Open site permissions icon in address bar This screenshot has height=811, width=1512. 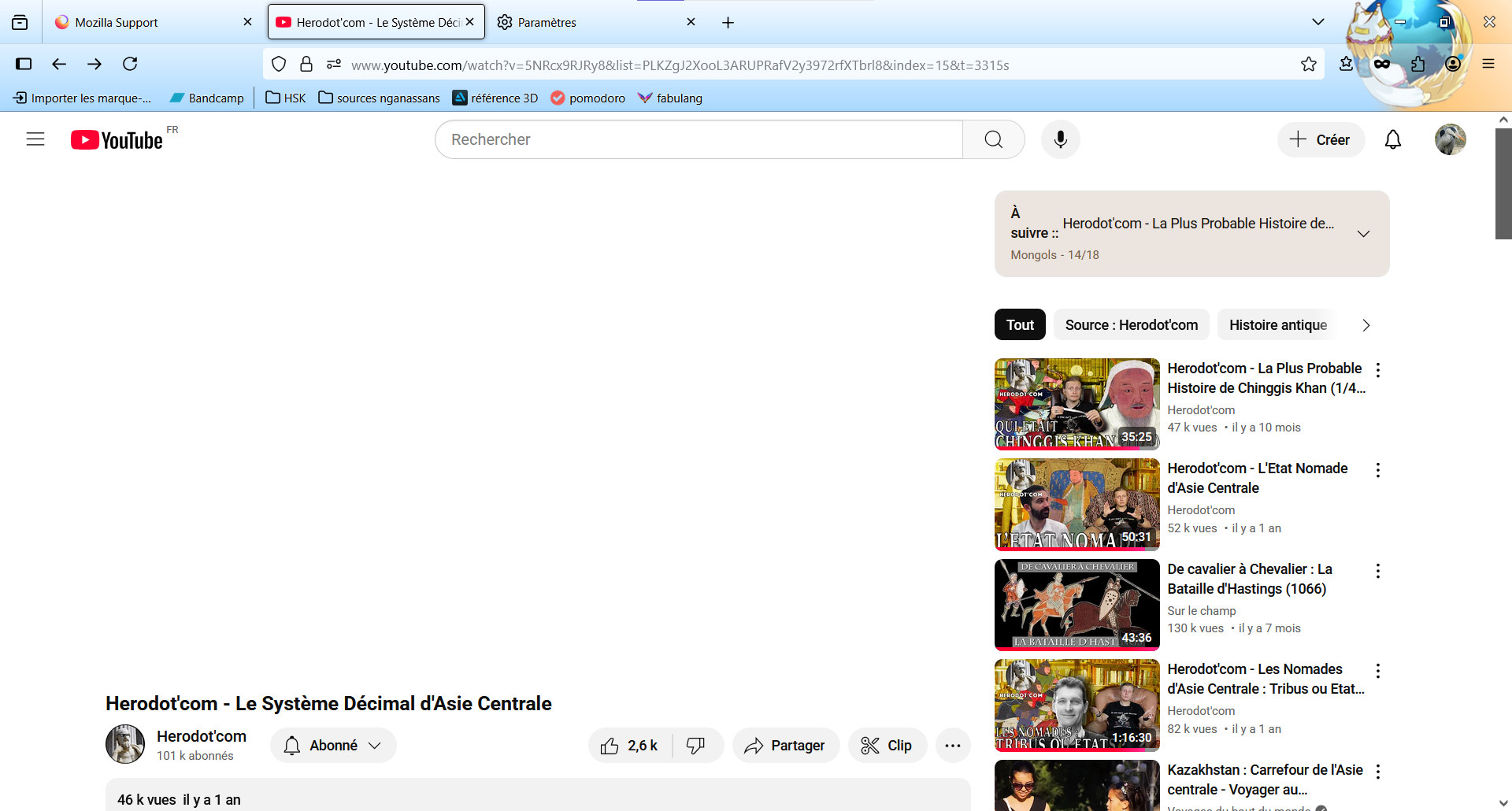click(x=334, y=65)
